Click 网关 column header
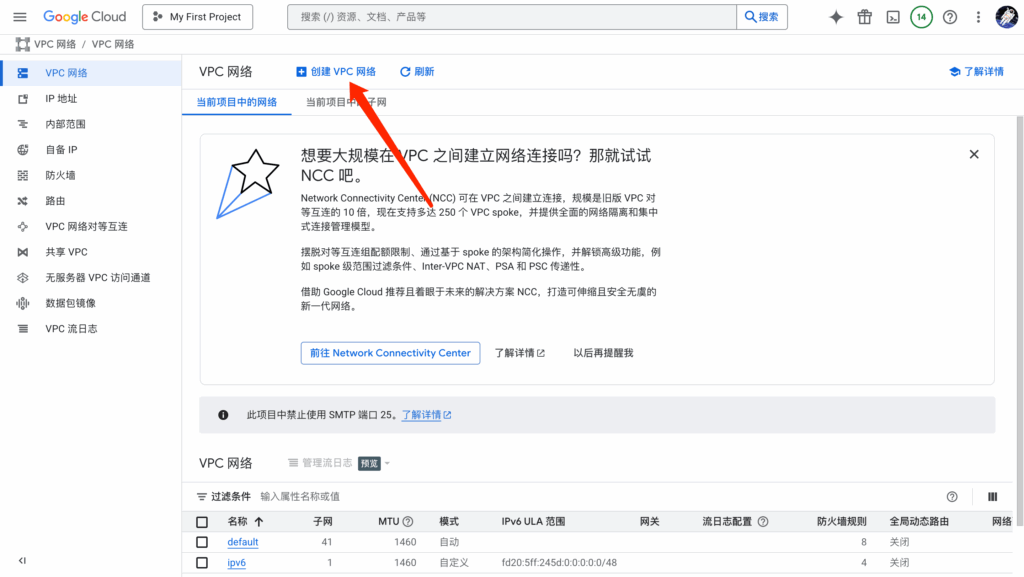Image resolution: width=1024 pixels, height=577 pixels. [649, 522]
